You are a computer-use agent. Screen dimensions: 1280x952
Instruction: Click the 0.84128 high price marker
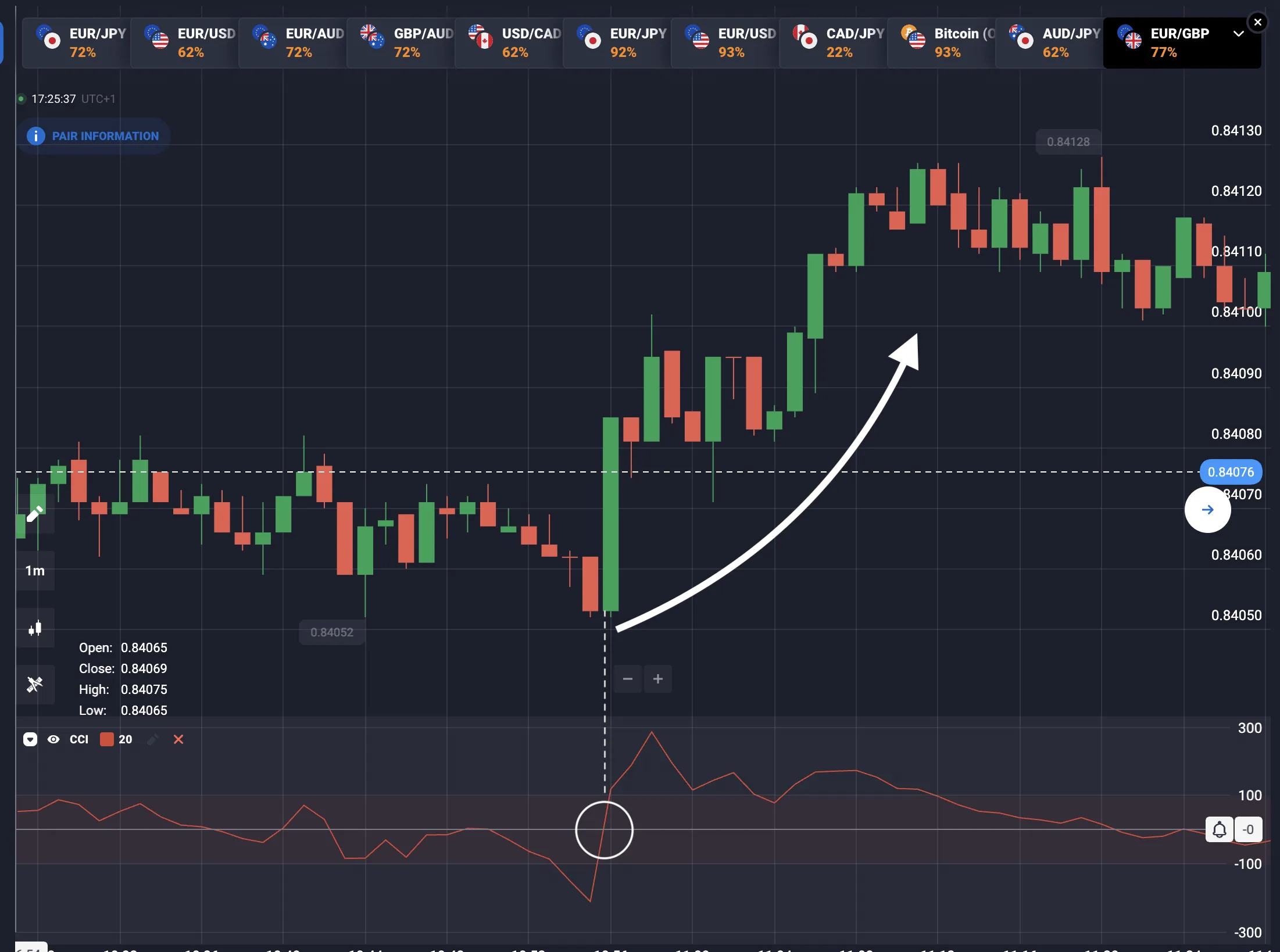[x=1068, y=142]
